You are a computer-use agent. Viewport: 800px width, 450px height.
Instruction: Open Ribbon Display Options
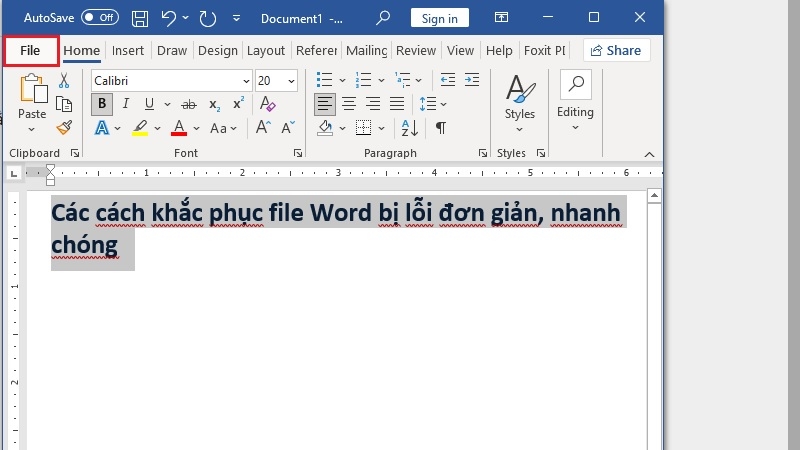coord(502,18)
